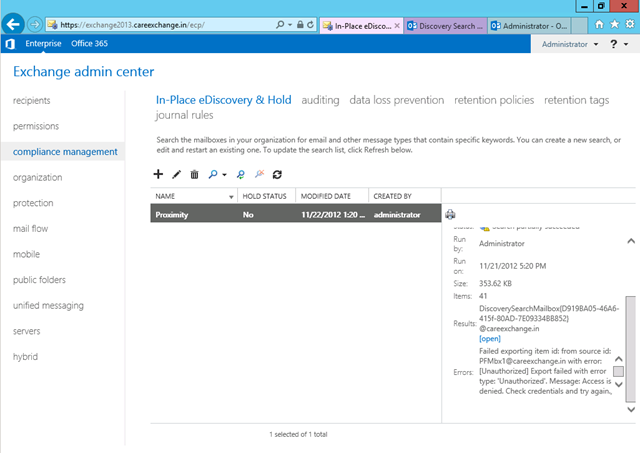Screen dimensions: 640x453
Task: Select the In-Place eDiscovery & Hold tab
Action: 224,100
